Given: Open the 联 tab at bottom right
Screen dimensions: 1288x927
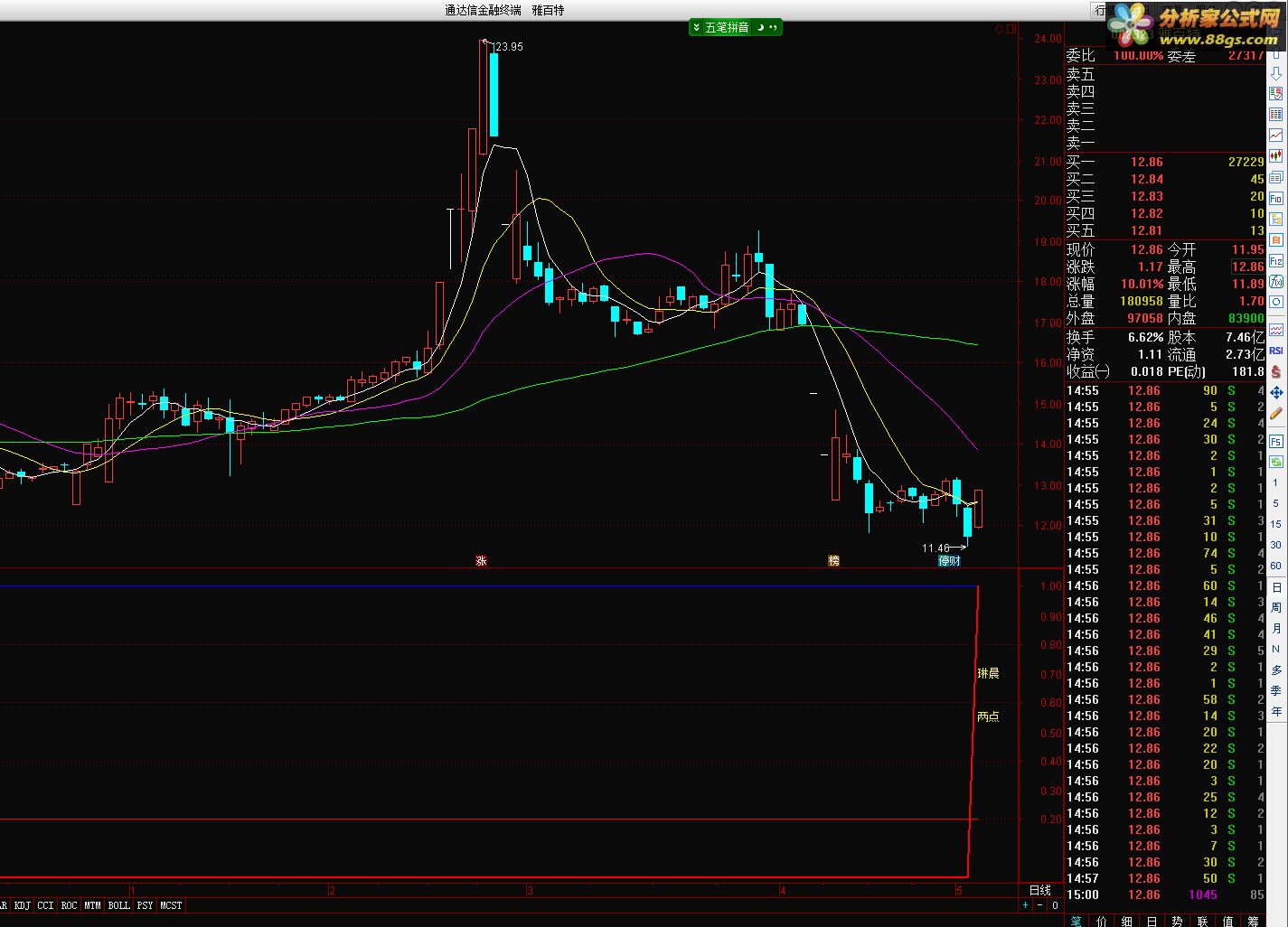Looking at the screenshot, I should click(x=1202, y=921).
